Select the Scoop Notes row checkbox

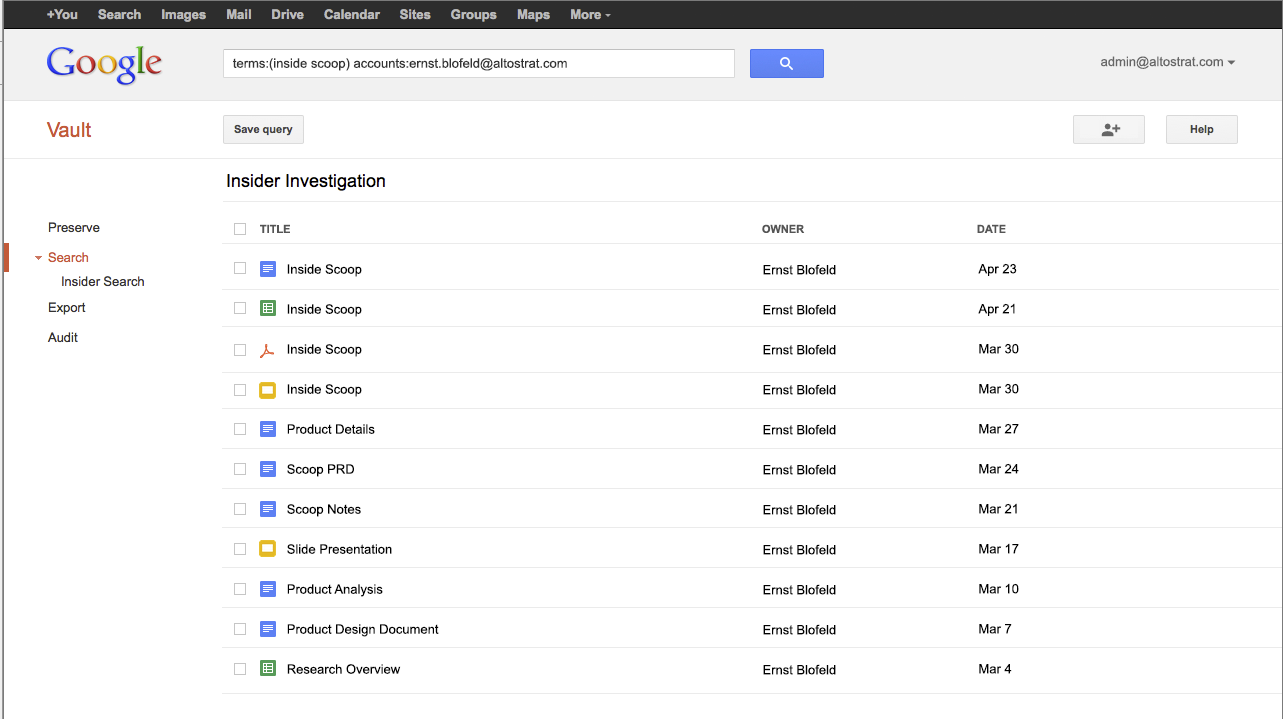(x=240, y=509)
